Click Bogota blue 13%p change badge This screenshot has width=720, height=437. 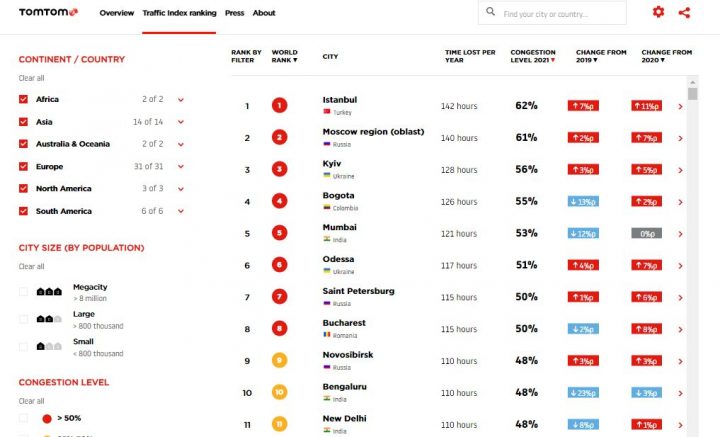(583, 202)
